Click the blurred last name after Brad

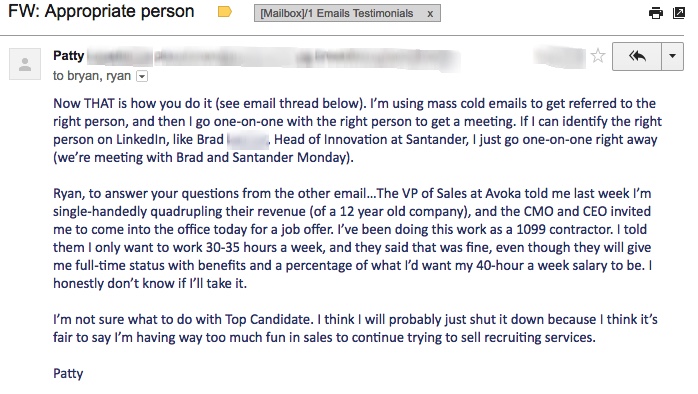coord(248,140)
